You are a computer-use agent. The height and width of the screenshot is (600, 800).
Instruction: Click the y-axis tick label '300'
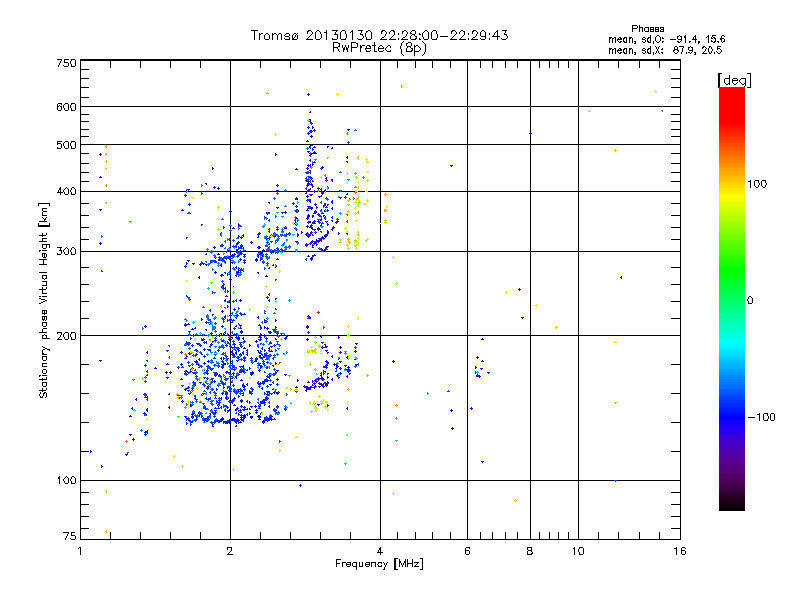pos(67,252)
